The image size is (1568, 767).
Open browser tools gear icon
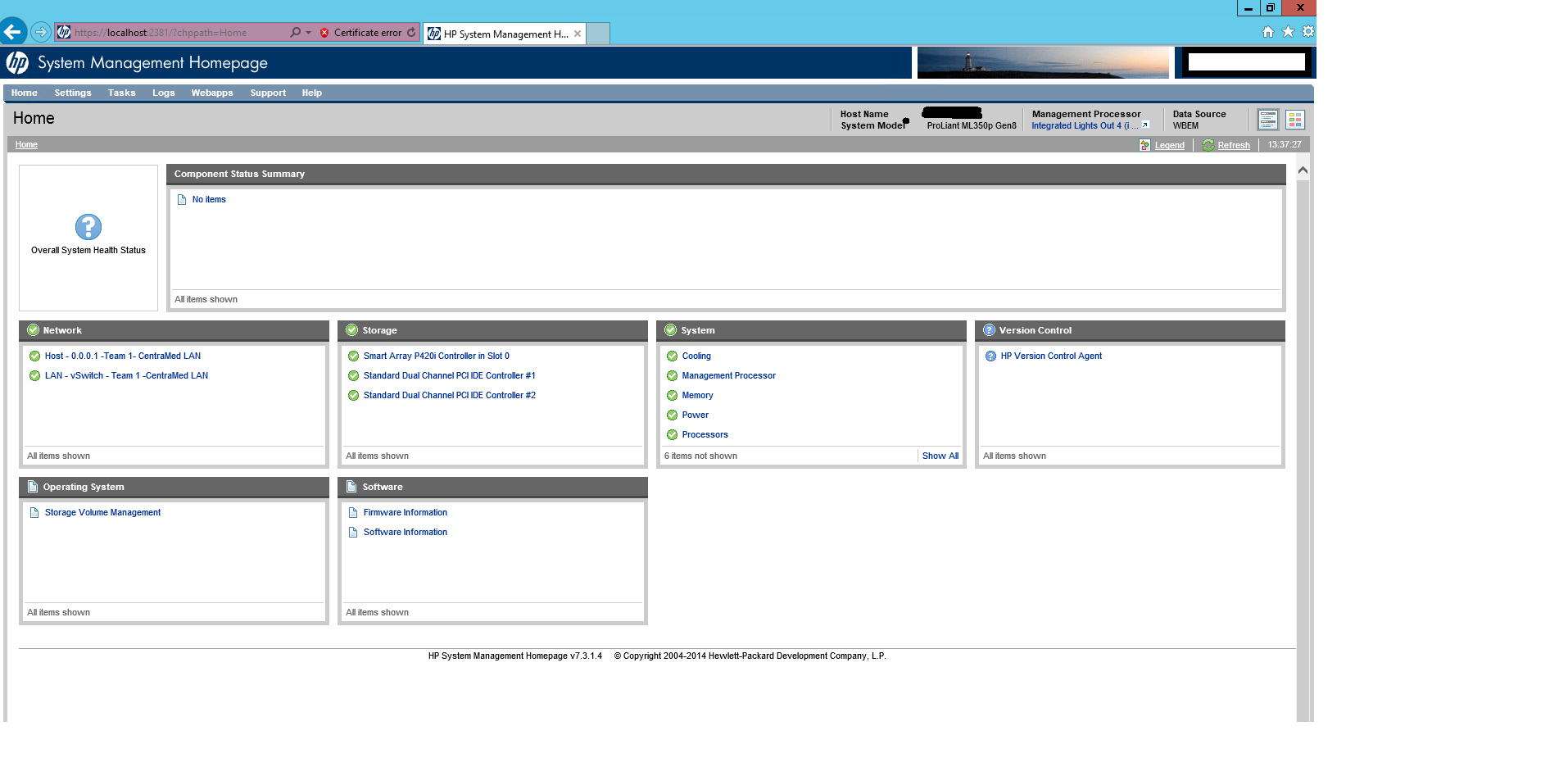click(1307, 32)
